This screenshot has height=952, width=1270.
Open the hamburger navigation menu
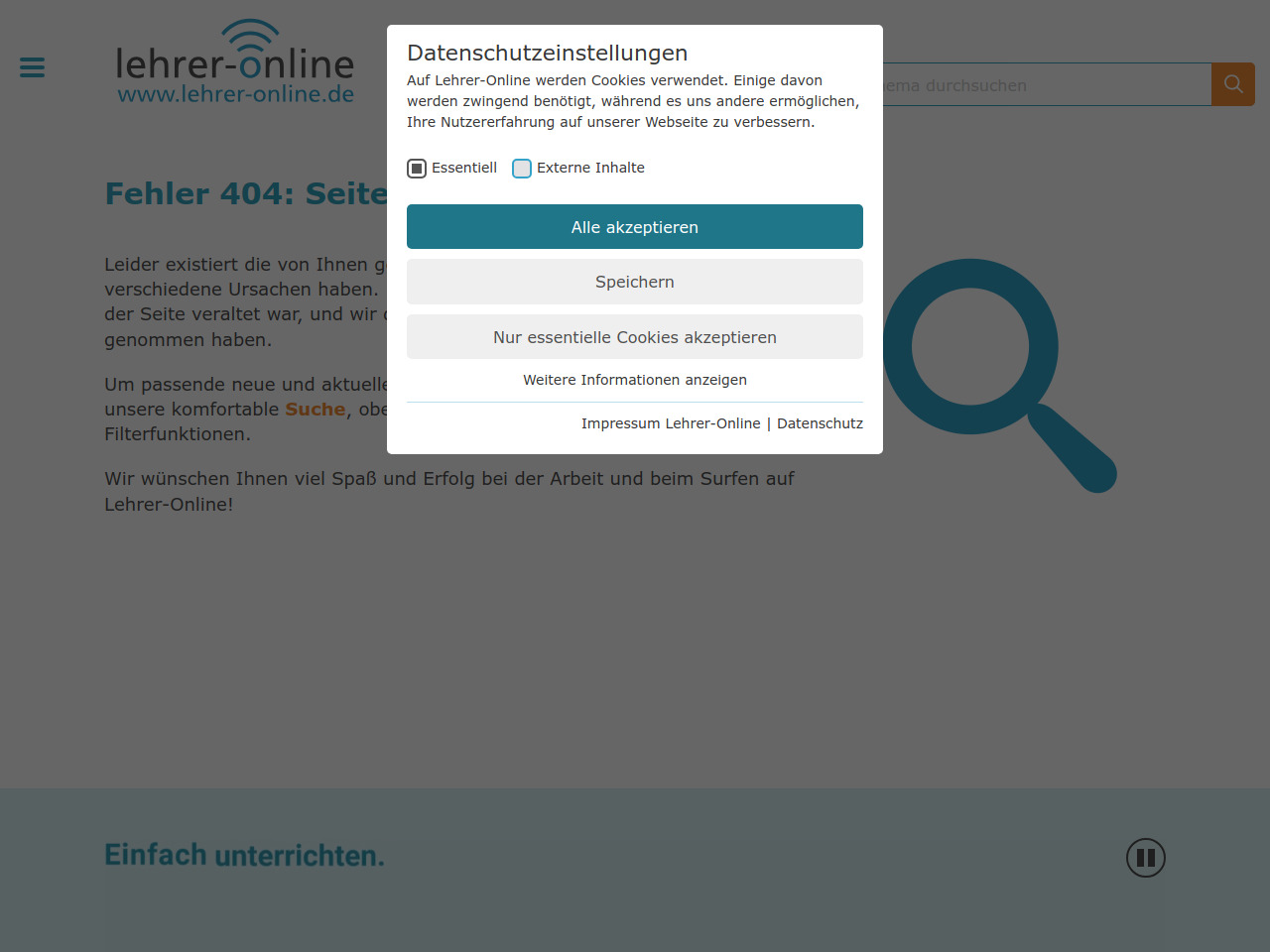point(32,67)
